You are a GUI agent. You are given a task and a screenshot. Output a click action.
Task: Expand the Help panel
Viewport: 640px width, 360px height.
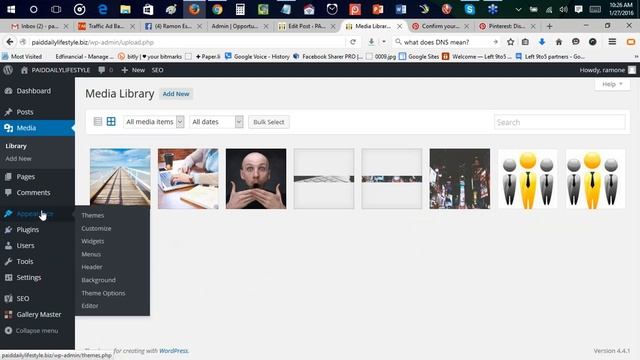(x=612, y=84)
